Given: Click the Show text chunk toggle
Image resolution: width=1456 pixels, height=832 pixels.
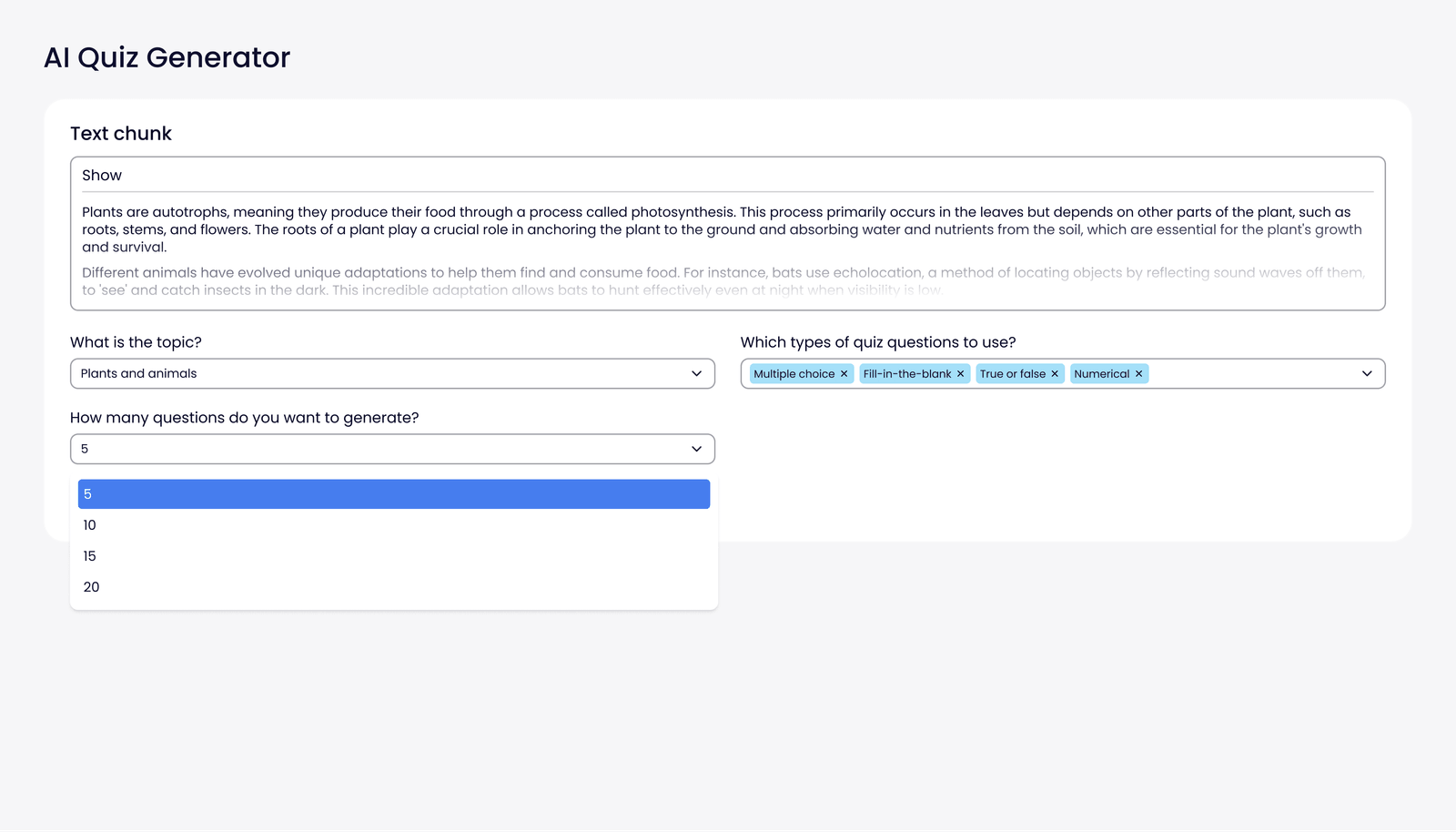Looking at the screenshot, I should 102,176.
